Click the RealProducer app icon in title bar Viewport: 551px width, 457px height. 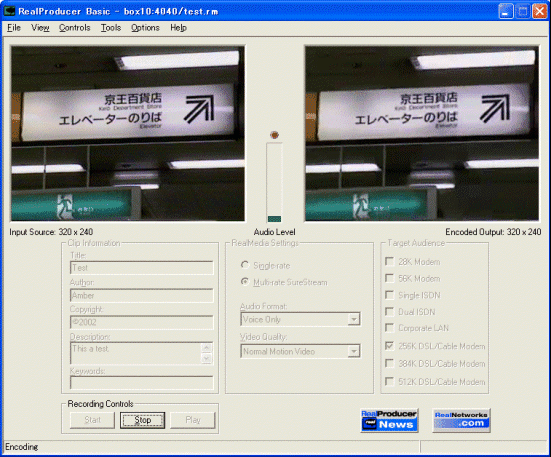[x=9, y=11]
